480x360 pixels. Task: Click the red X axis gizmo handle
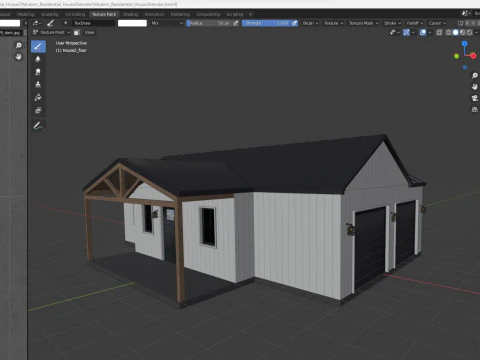coord(473,56)
